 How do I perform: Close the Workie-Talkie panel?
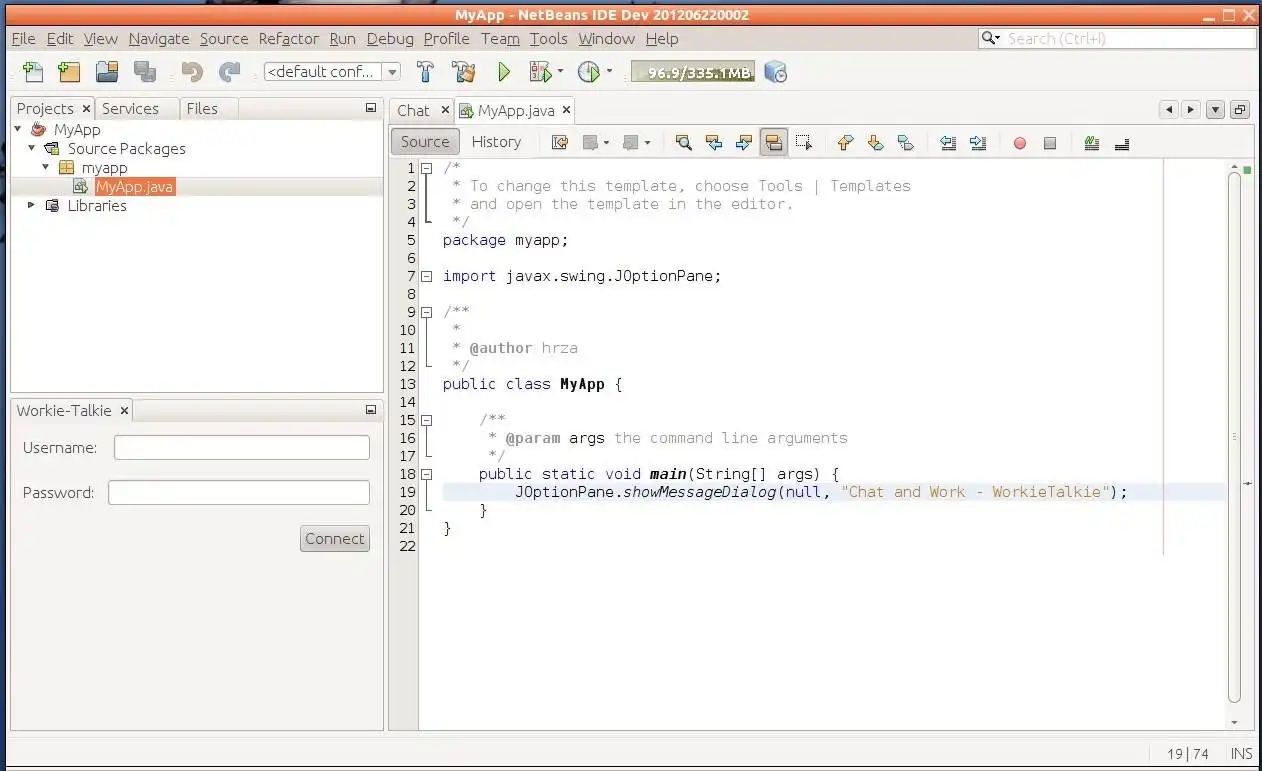124,410
